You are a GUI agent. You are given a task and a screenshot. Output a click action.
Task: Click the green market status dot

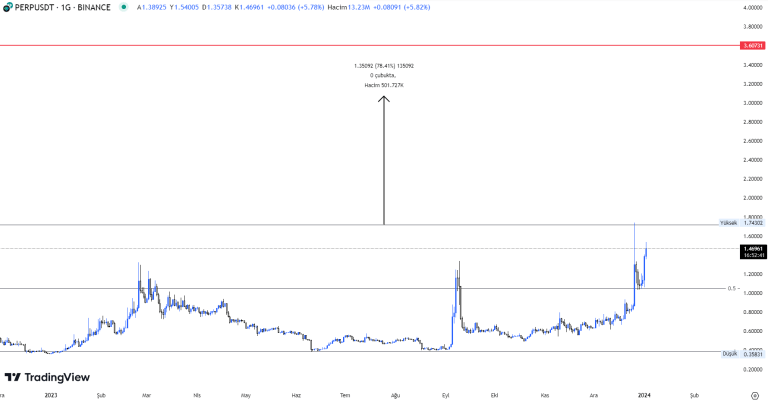coord(123,7)
